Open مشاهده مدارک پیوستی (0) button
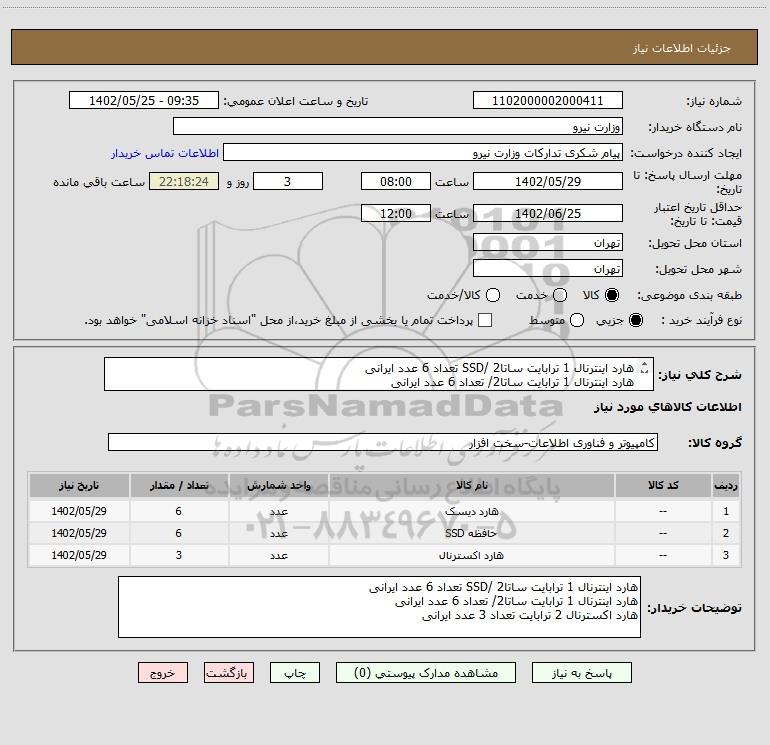The height and width of the screenshot is (745, 770). click(x=426, y=672)
